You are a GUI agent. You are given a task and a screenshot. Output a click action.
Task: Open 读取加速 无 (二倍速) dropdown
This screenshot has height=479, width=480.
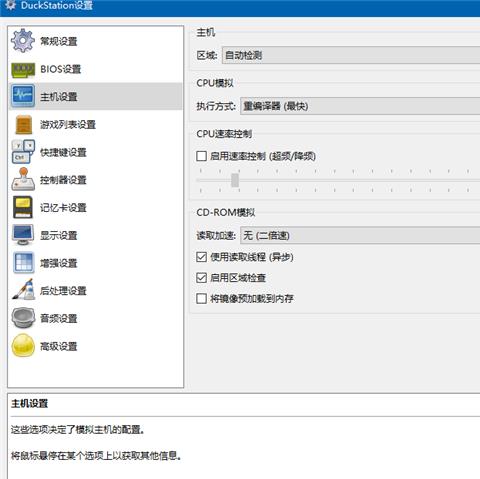(360, 235)
